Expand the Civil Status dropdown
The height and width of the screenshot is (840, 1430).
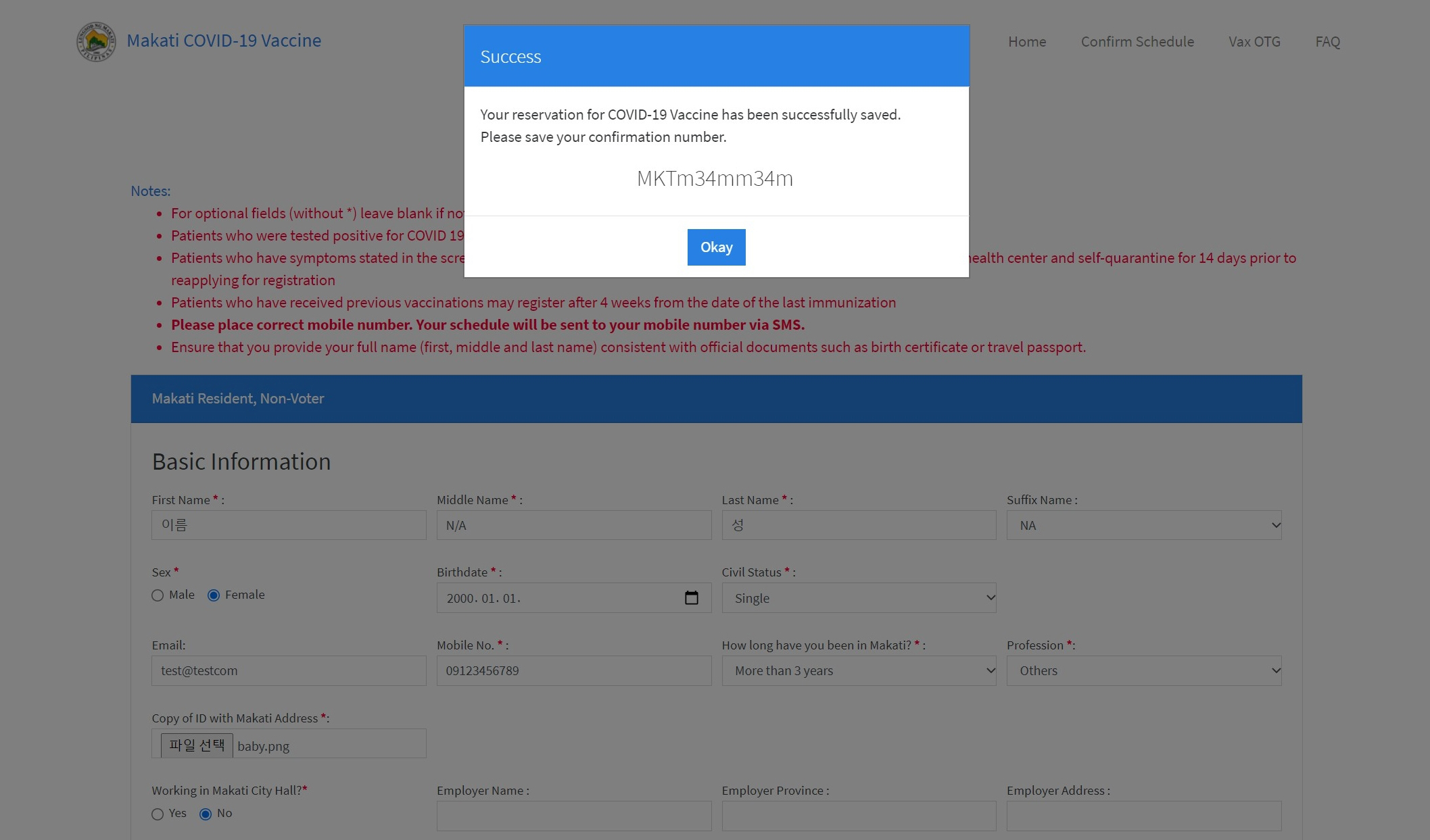(858, 598)
